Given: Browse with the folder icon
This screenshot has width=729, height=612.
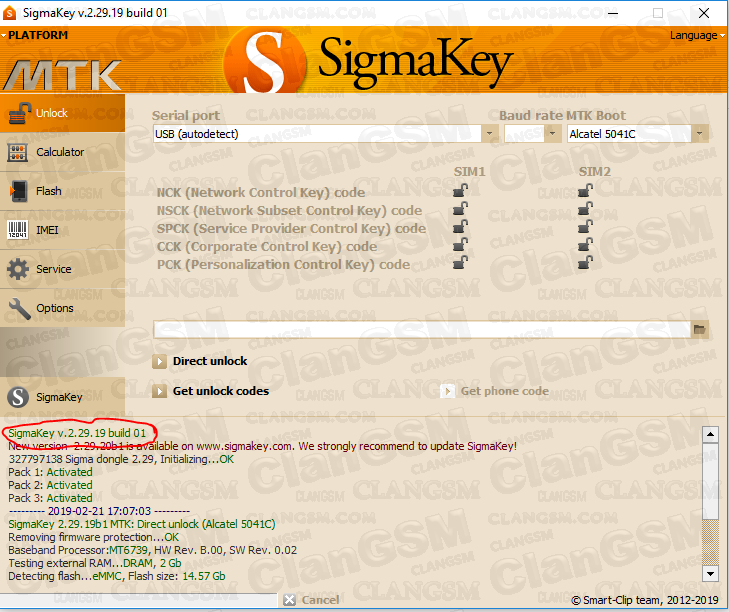Looking at the screenshot, I should coord(699,329).
